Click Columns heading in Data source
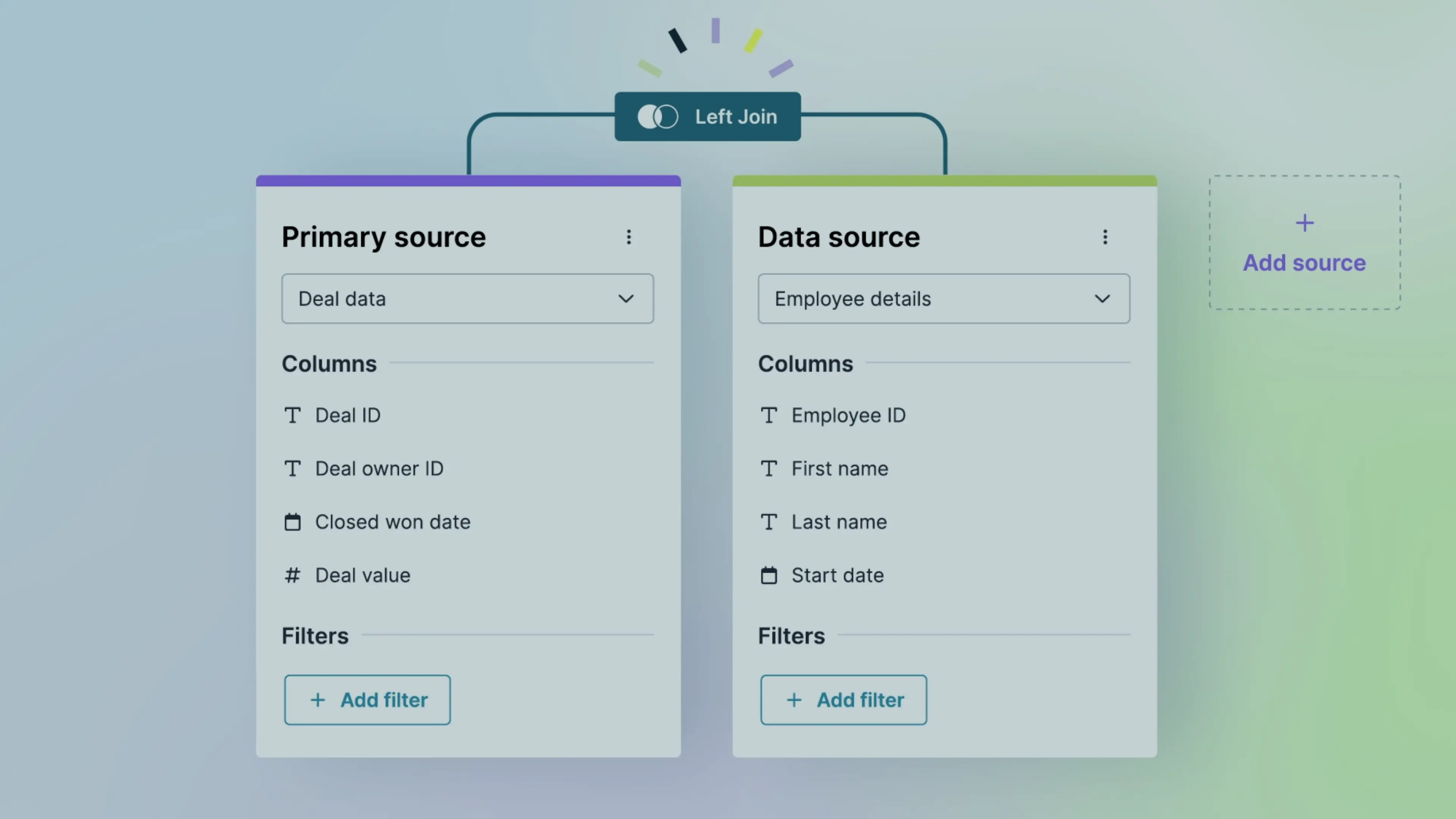The width and height of the screenshot is (1456, 819). tap(805, 364)
